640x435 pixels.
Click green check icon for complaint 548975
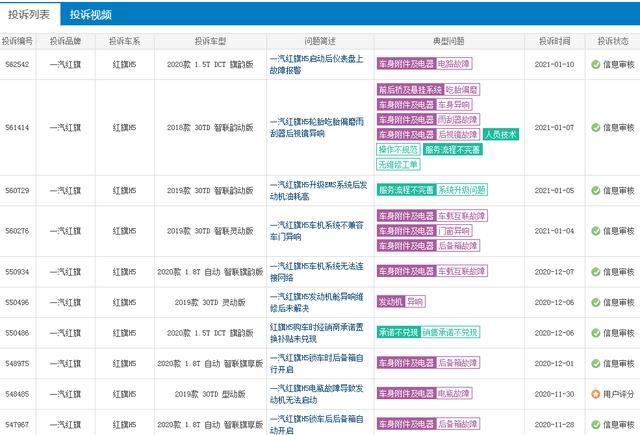tap(596, 364)
